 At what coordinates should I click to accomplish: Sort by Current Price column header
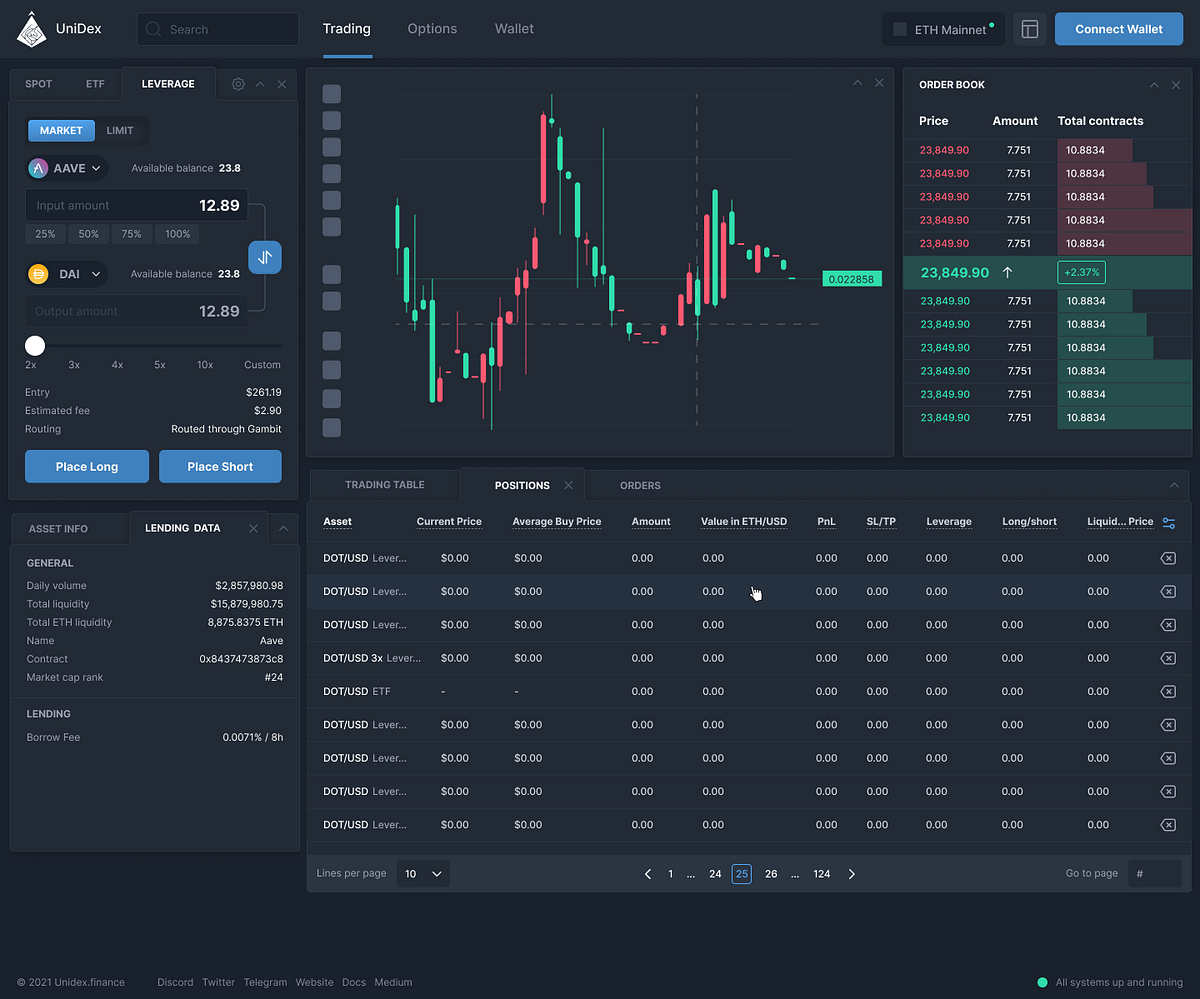point(449,522)
